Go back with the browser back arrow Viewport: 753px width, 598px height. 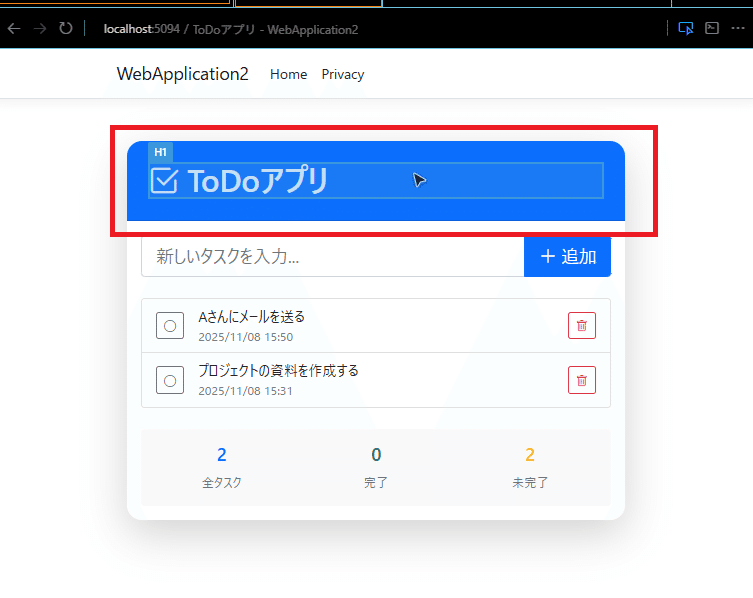coord(14,29)
